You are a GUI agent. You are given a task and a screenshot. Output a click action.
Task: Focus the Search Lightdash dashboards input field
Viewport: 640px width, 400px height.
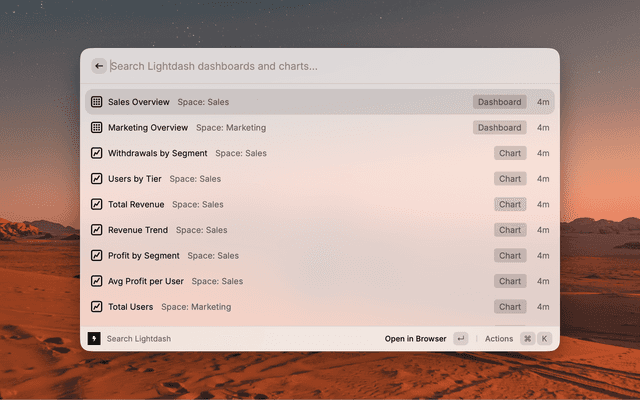coord(320,66)
